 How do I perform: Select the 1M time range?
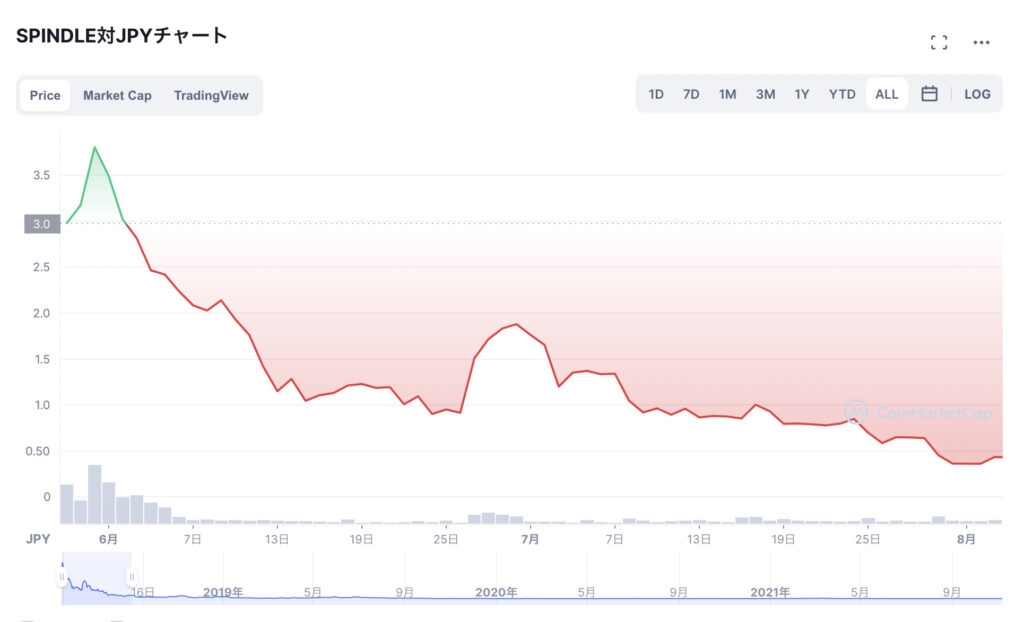[x=727, y=94]
